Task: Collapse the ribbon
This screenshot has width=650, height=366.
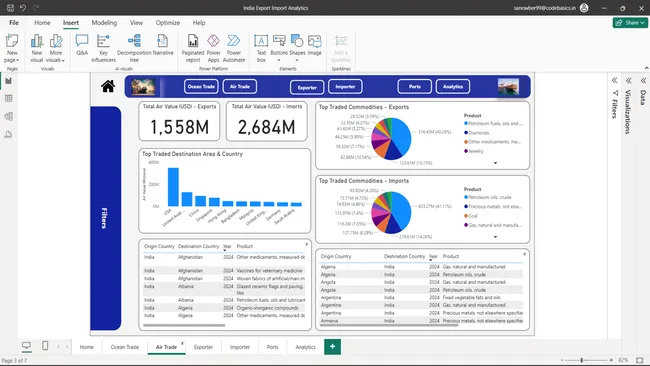Action: pyautogui.click(x=646, y=68)
